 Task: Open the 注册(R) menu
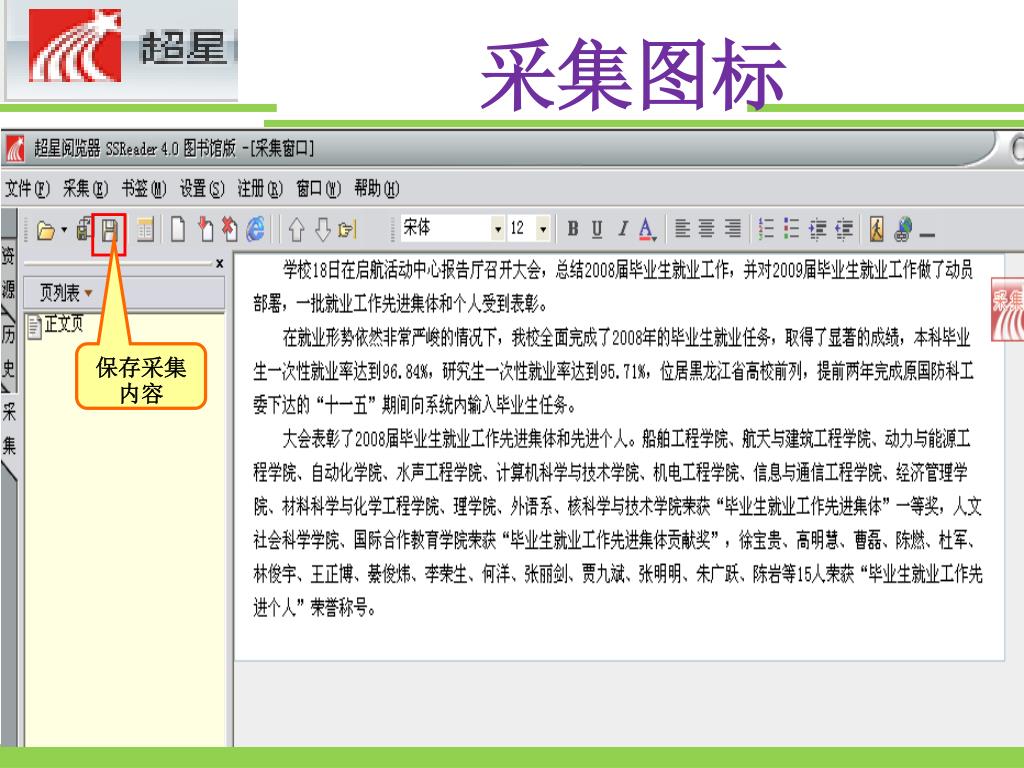(260, 189)
